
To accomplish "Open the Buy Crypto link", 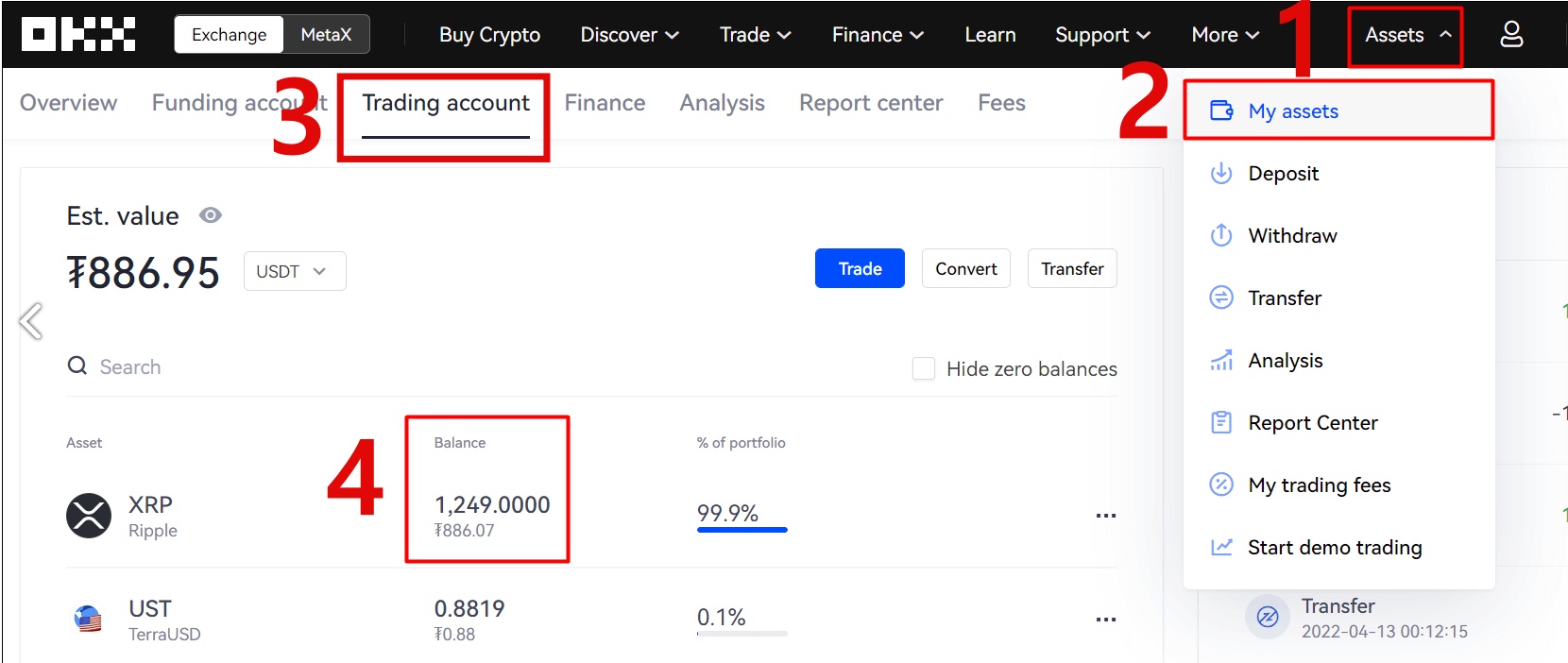I will pyautogui.click(x=489, y=35).
